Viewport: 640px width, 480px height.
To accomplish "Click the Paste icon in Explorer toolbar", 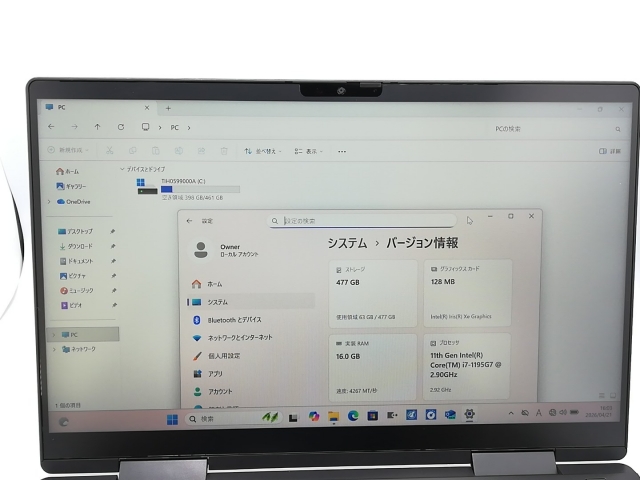I will 156,151.
